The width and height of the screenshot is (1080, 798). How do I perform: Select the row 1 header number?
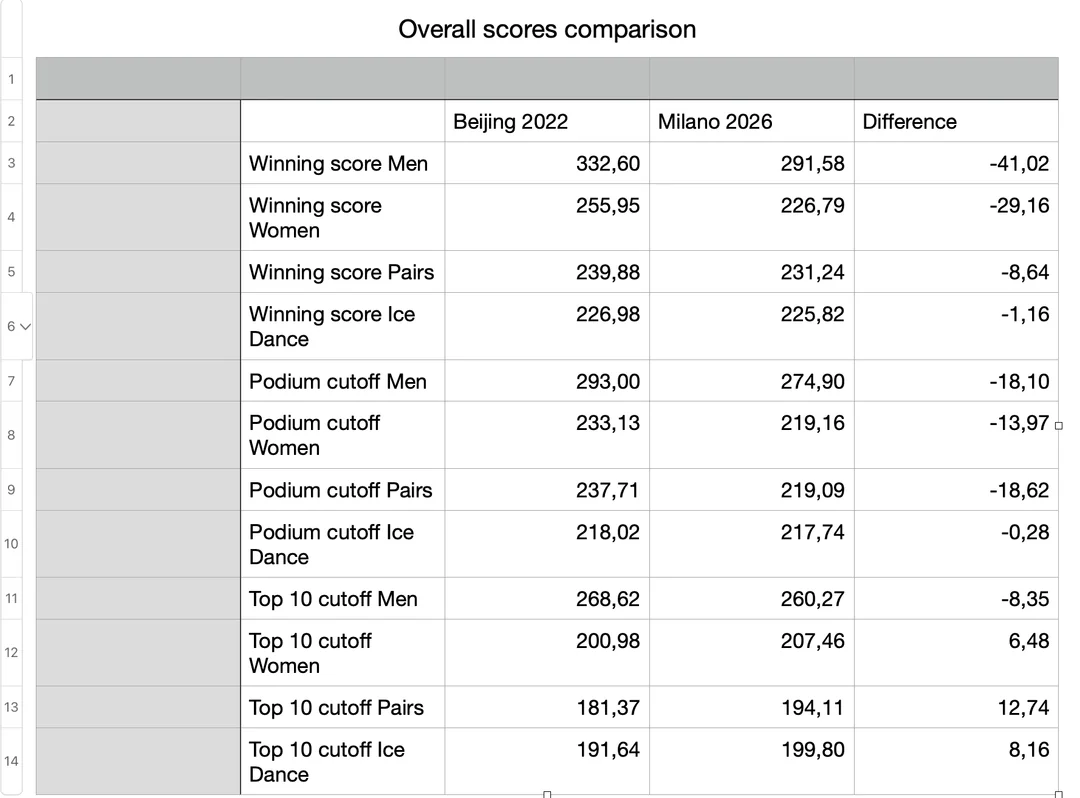pos(11,78)
